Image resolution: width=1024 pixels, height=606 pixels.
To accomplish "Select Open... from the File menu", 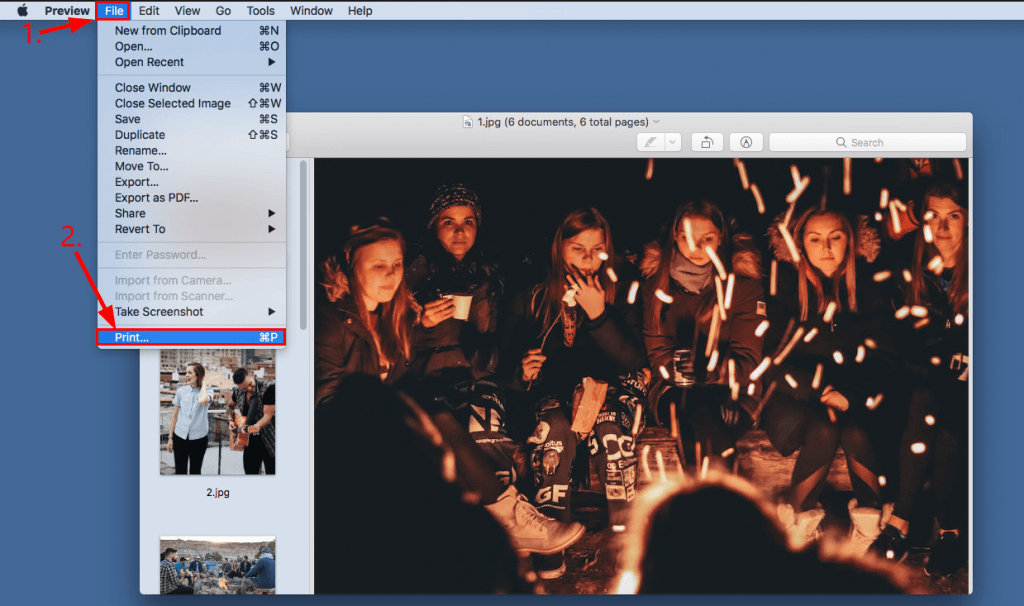I will 192,46.
